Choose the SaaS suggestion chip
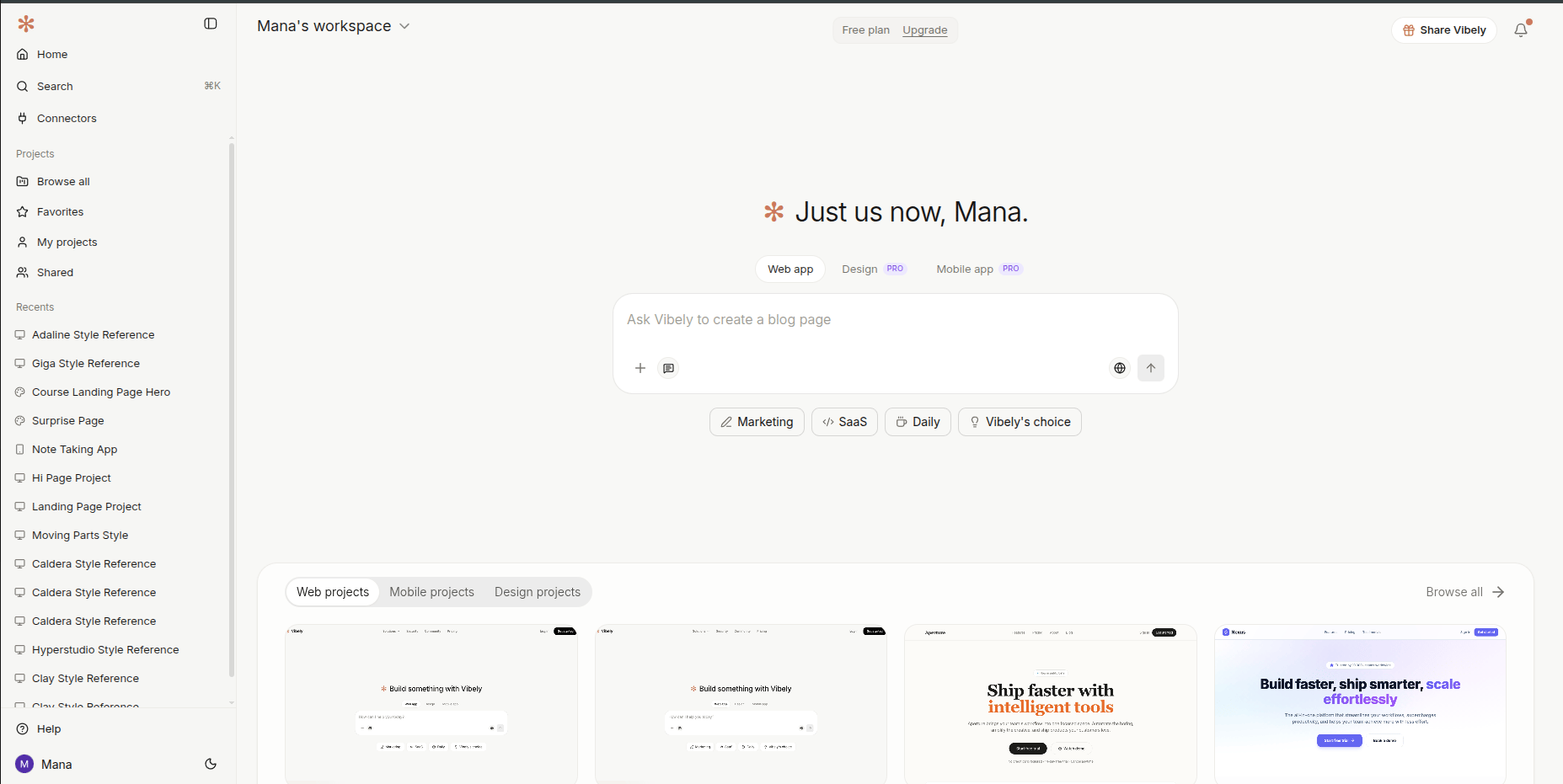 pos(844,422)
